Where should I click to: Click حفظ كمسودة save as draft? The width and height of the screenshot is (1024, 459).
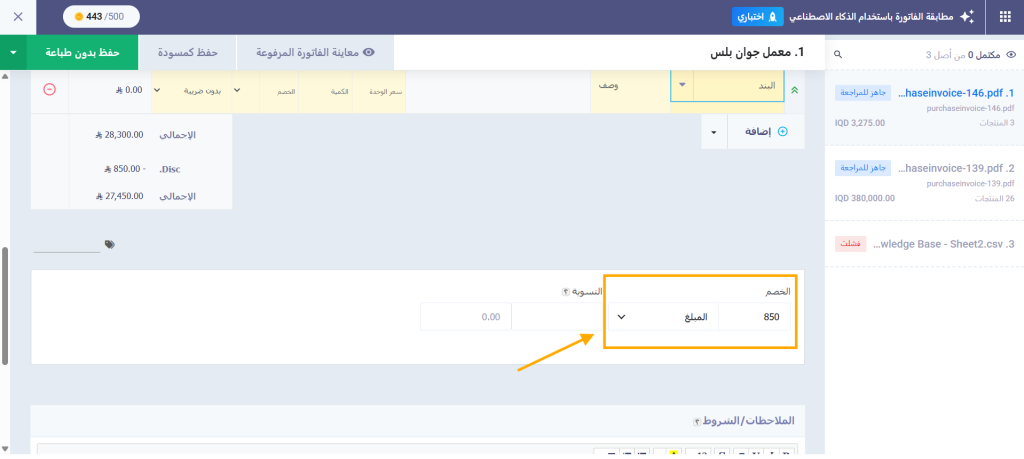coord(187,52)
